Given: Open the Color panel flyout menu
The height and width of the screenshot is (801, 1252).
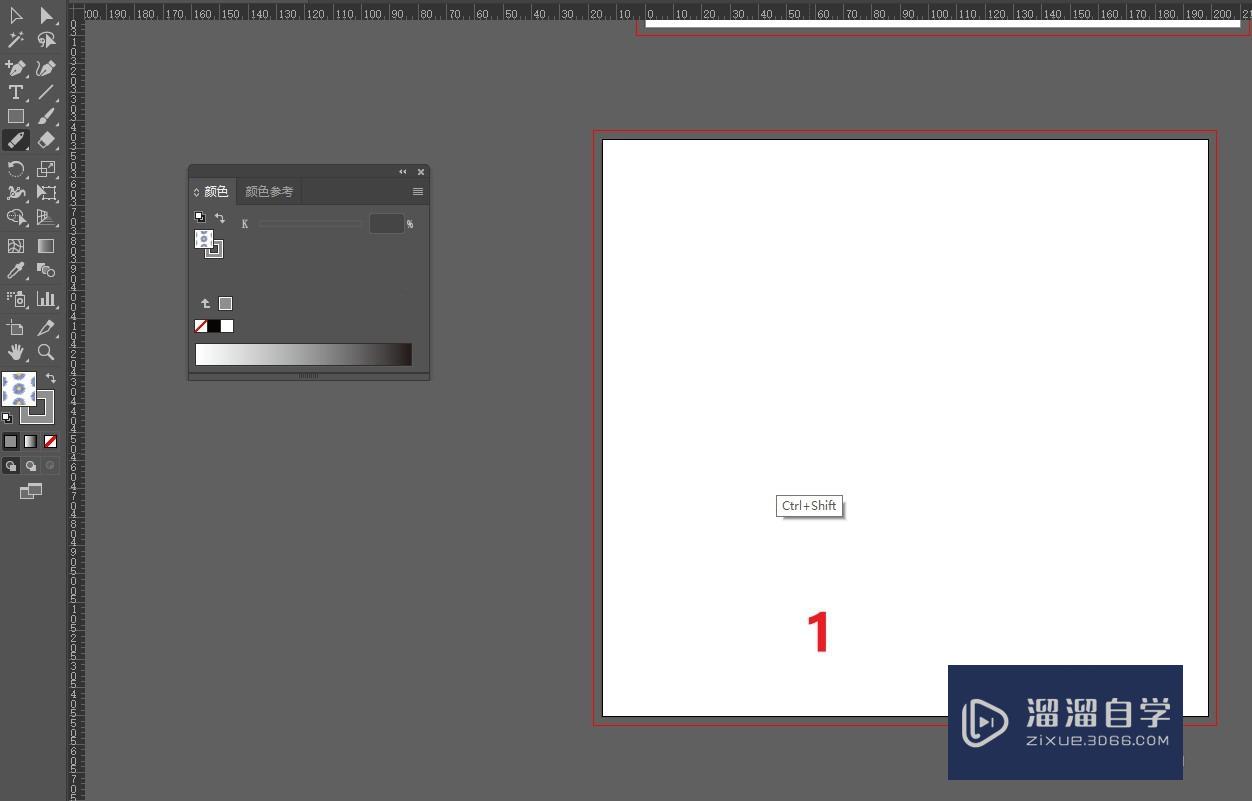Looking at the screenshot, I should (x=418, y=192).
